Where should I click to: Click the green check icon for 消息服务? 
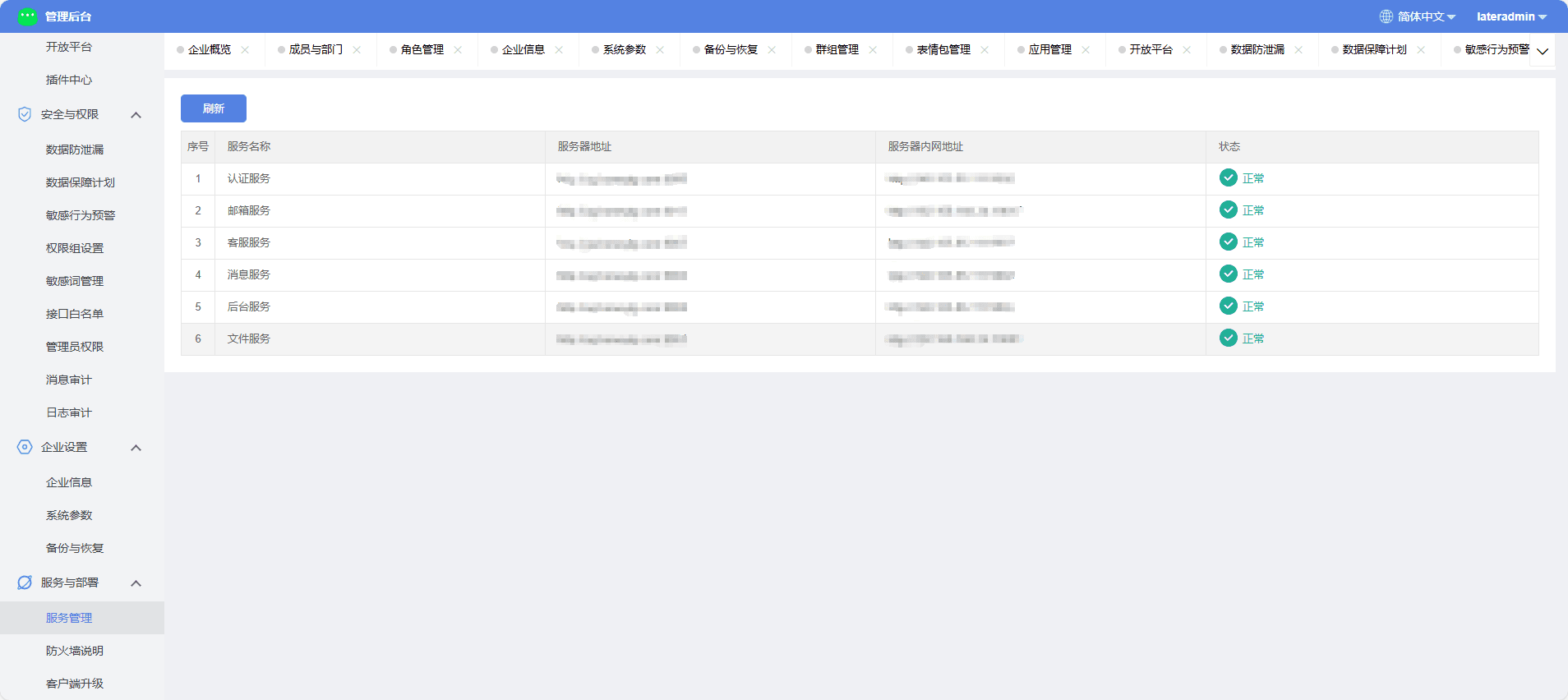(1229, 274)
